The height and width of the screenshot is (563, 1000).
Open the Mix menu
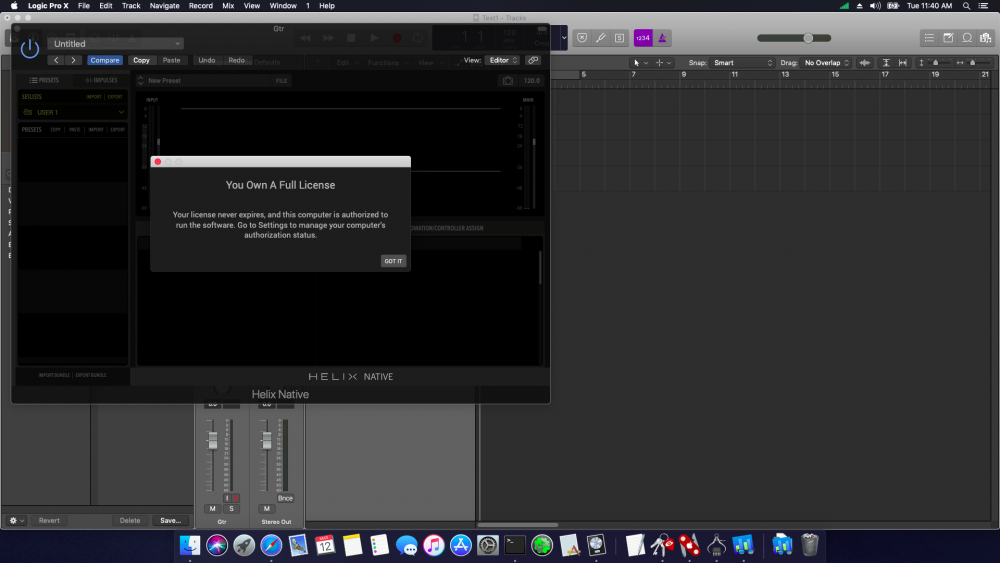(228, 6)
